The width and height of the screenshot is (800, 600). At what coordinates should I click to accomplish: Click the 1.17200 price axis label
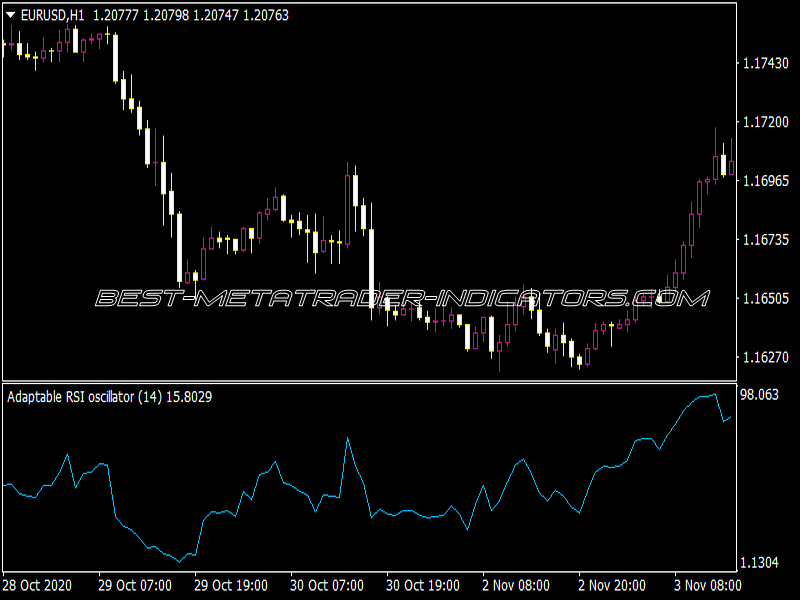point(766,122)
